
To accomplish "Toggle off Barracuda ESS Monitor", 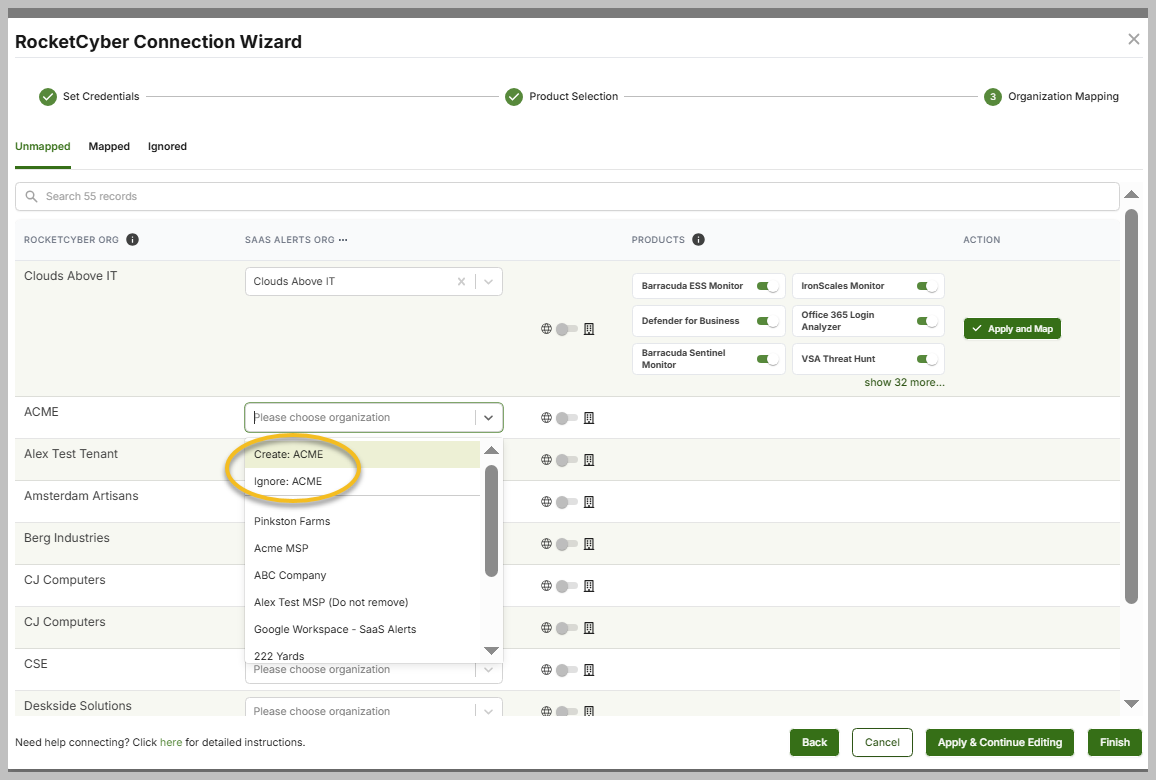I will coord(767,286).
